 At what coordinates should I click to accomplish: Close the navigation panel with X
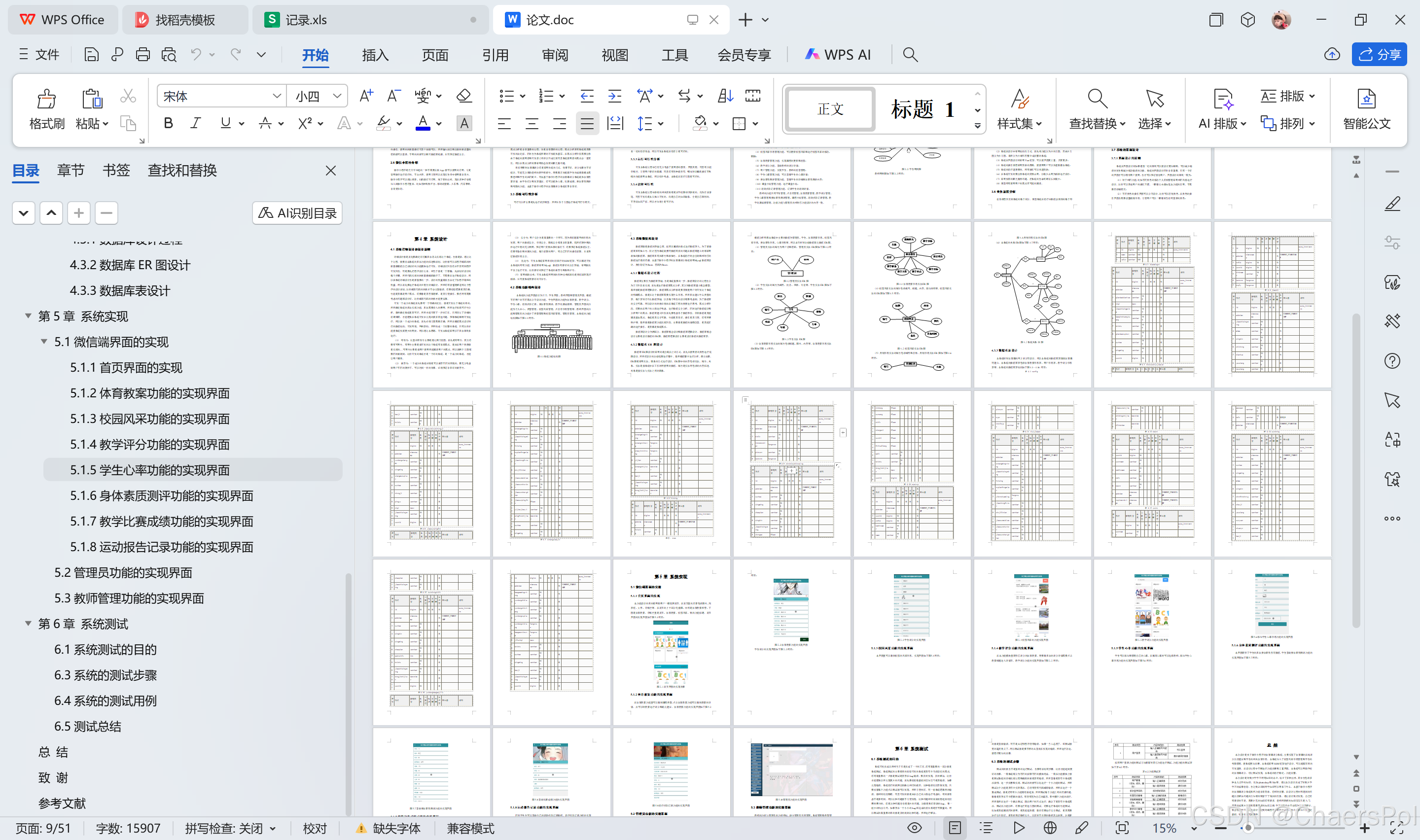tap(331, 171)
